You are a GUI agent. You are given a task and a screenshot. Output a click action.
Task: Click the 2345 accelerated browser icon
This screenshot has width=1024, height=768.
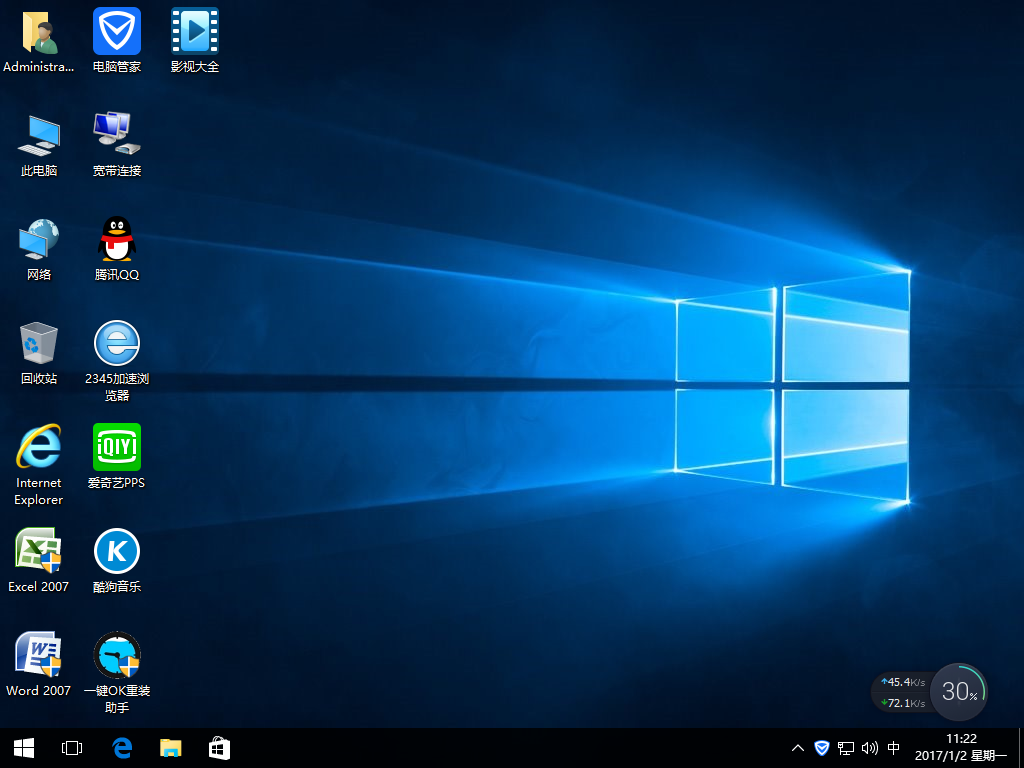(117, 345)
